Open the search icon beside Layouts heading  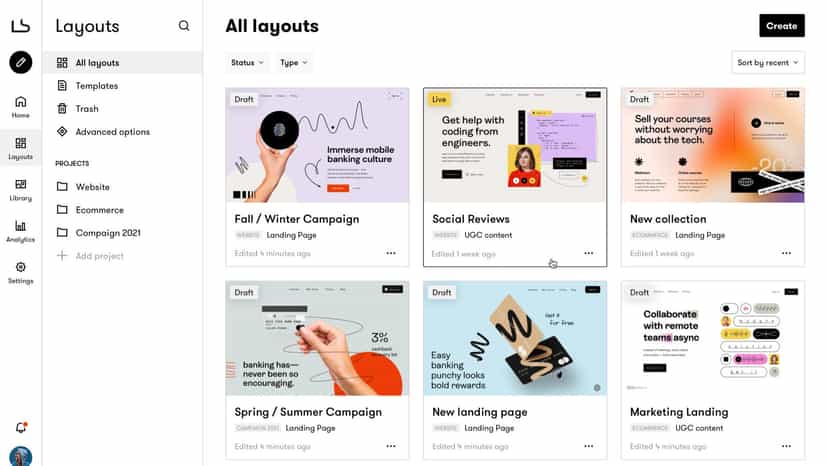(x=184, y=25)
